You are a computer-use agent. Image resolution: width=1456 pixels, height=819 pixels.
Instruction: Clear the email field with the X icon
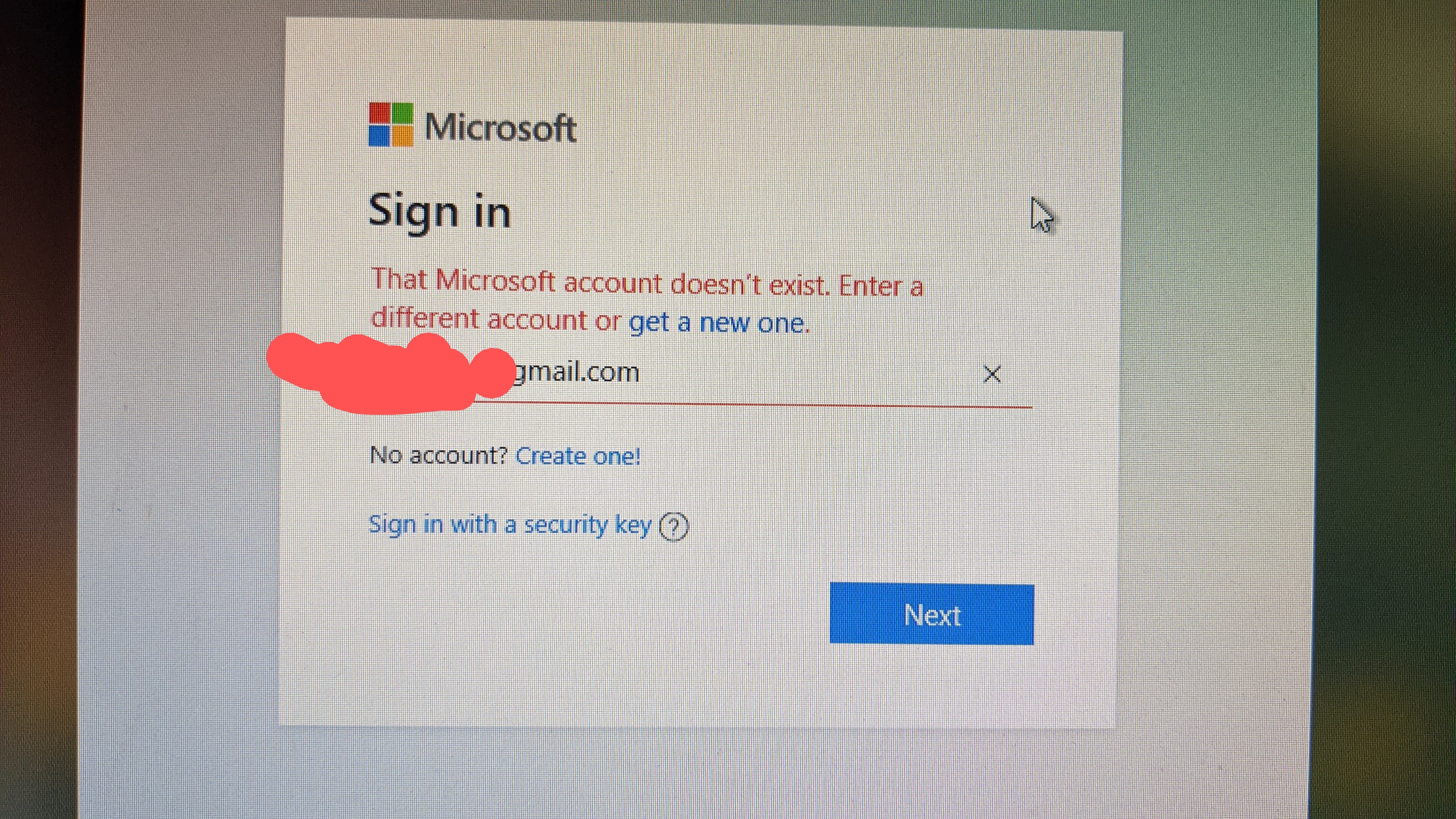pyautogui.click(x=992, y=374)
